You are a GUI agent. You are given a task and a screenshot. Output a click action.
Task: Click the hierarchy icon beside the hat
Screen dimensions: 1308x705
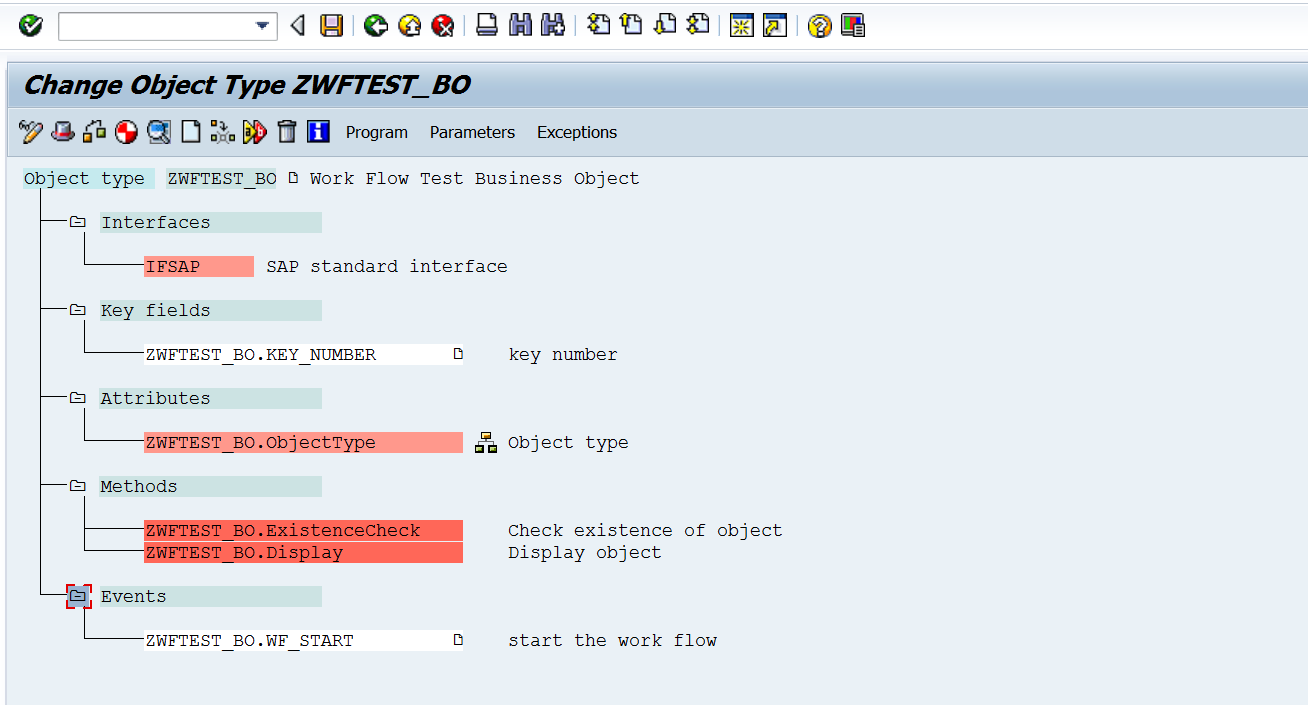click(95, 131)
